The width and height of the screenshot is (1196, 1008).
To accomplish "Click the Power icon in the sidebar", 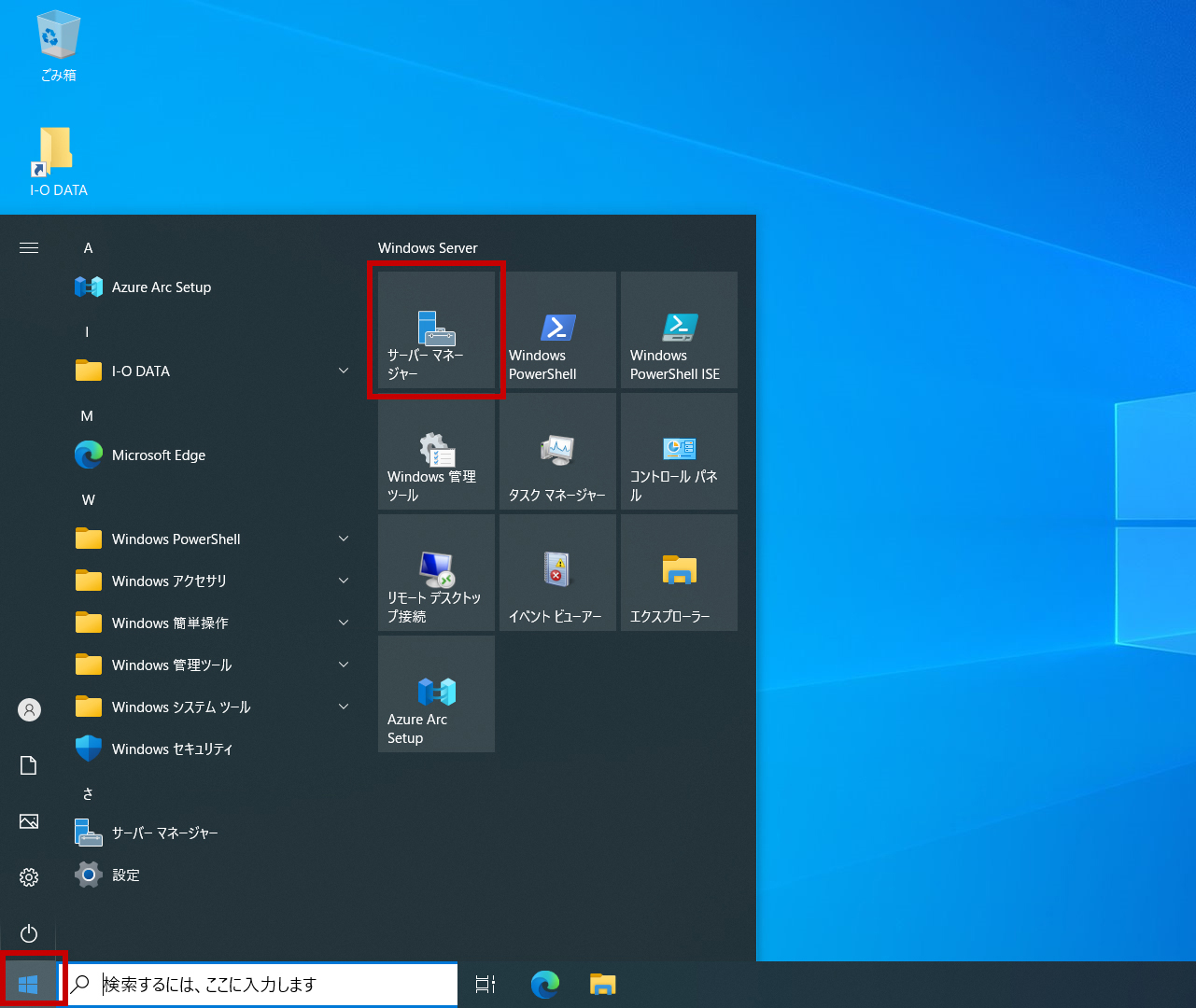I will (x=29, y=933).
